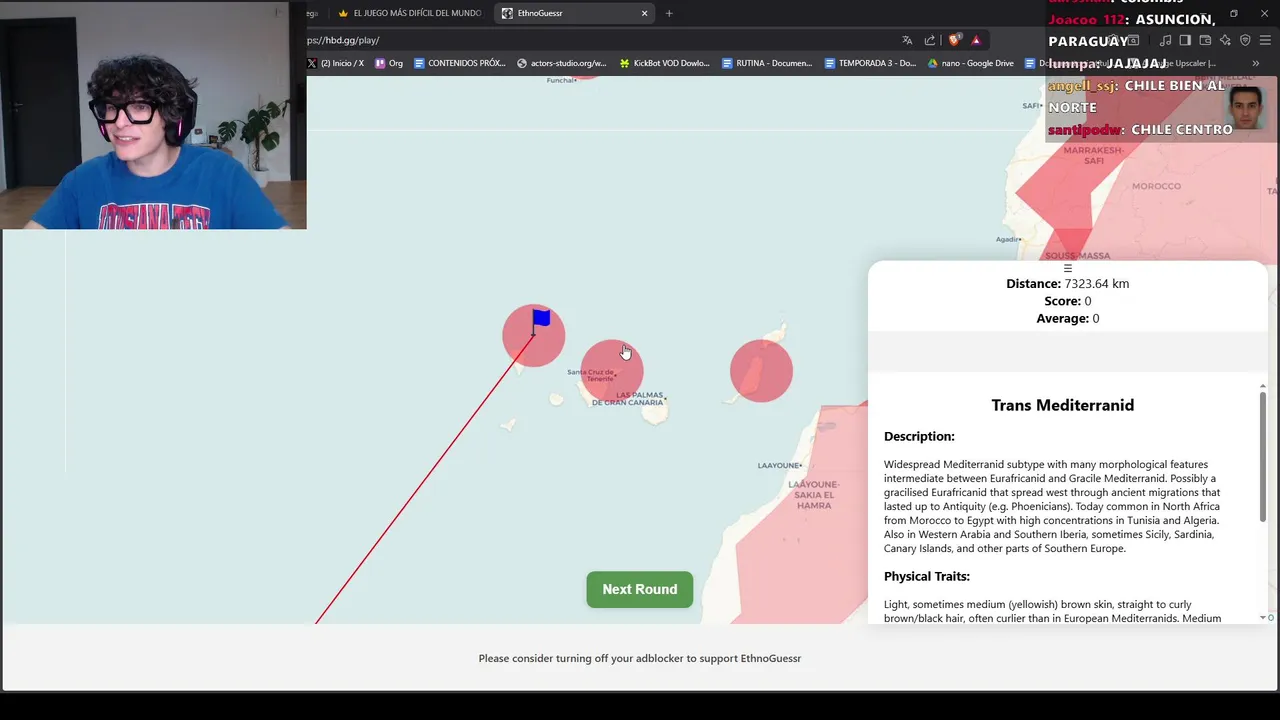The height and width of the screenshot is (720, 1280).
Task: Click the Score: 0 text
Action: [x=1067, y=301]
